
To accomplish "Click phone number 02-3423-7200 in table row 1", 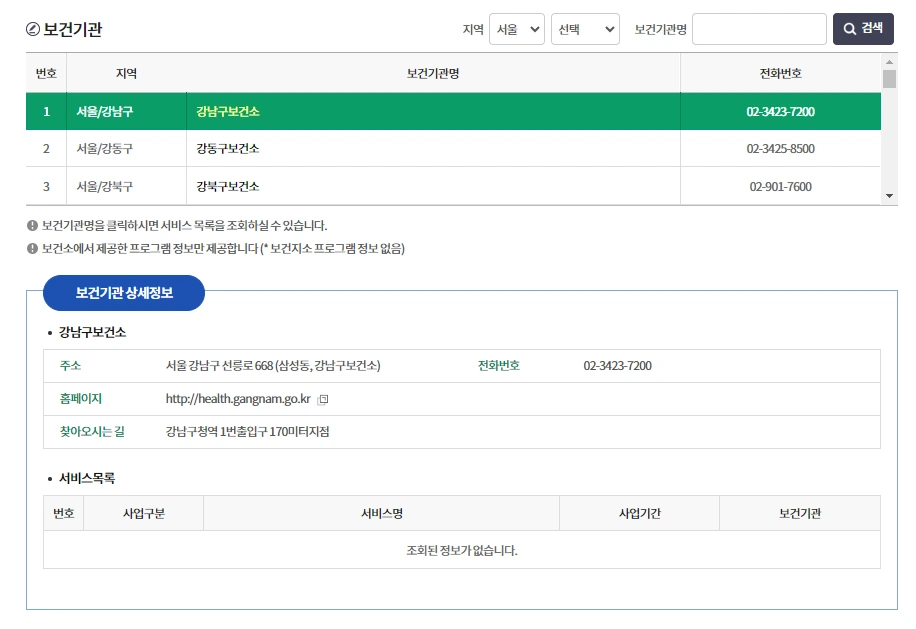I will click(780, 112).
